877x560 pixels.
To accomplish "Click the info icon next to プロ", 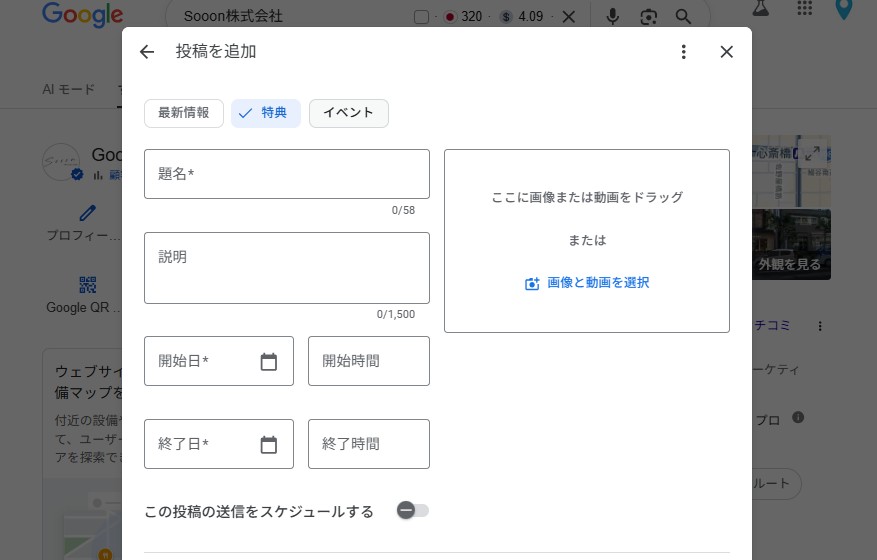I will click(798, 417).
